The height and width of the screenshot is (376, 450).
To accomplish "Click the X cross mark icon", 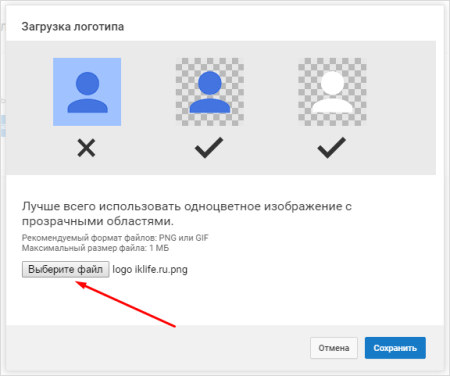I will (86, 148).
